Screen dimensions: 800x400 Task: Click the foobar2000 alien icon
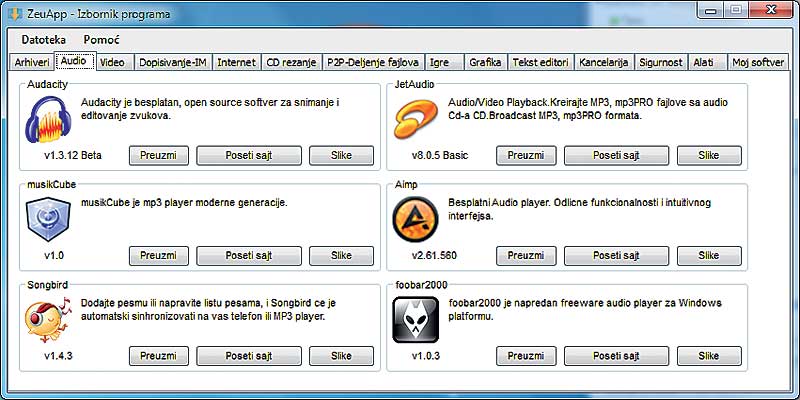(415, 320)
